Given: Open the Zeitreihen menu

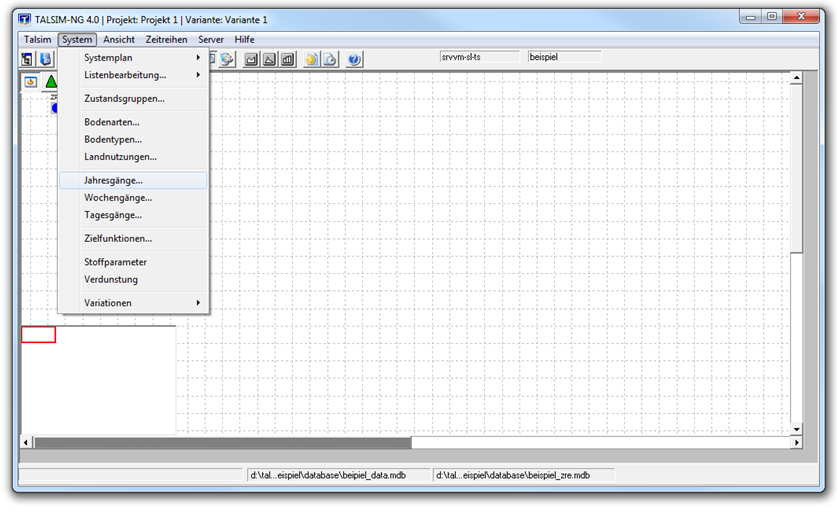Looking at the screenshot, I should pyautogui.click(x=166, y=39).
